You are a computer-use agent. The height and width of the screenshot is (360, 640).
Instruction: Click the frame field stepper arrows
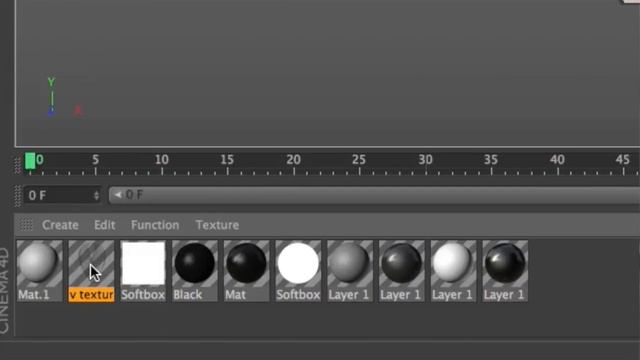pyautogui.click(x=96, y=196)
